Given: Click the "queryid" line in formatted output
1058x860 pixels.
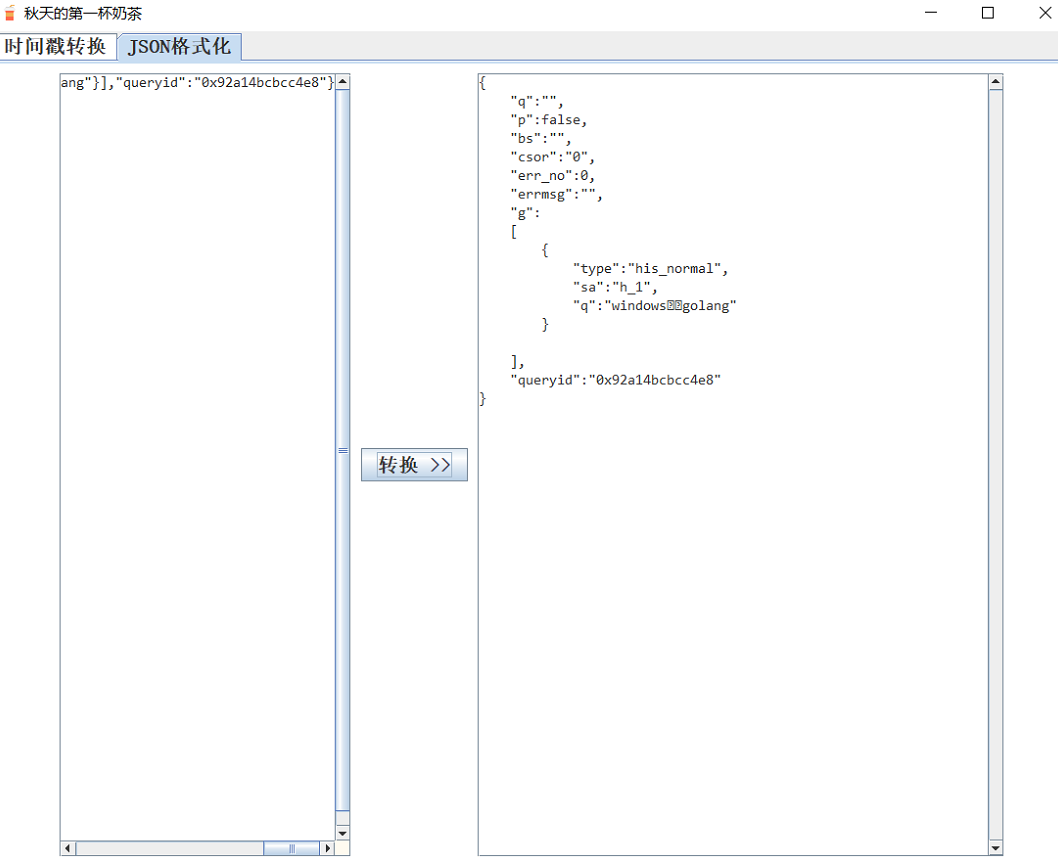Looking at the screenshot, I should (x=615, y=380).
